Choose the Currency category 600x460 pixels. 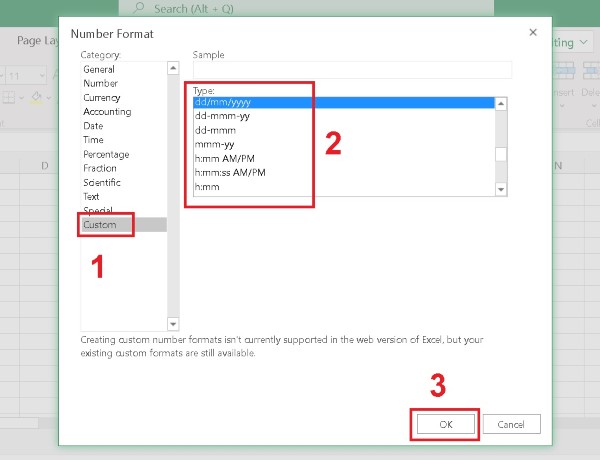(102, 98)
